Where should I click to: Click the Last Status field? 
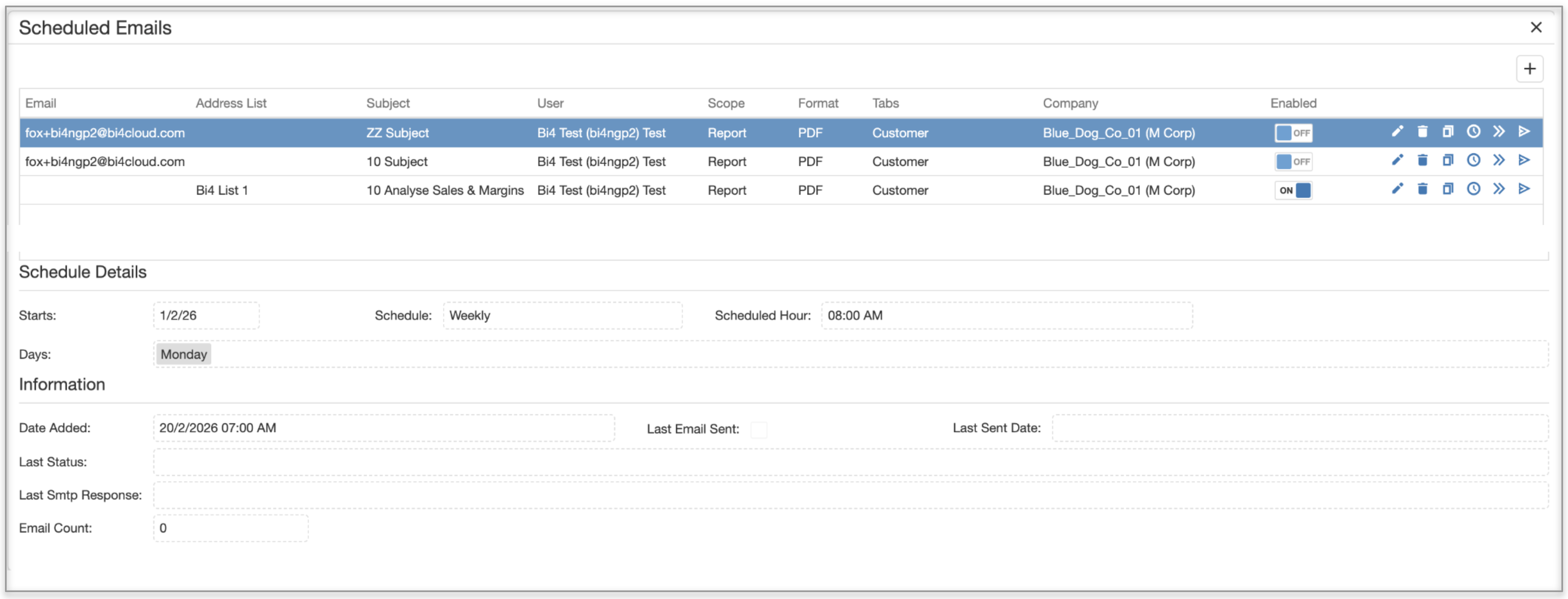pos(851,462)
